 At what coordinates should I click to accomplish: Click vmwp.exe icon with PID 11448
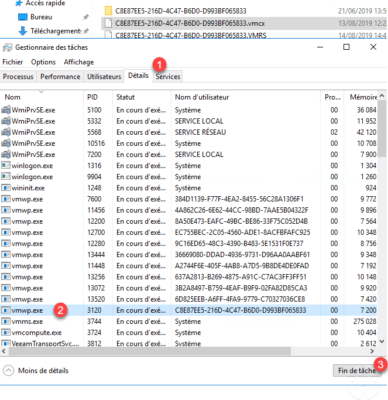[x=6, y=266]
